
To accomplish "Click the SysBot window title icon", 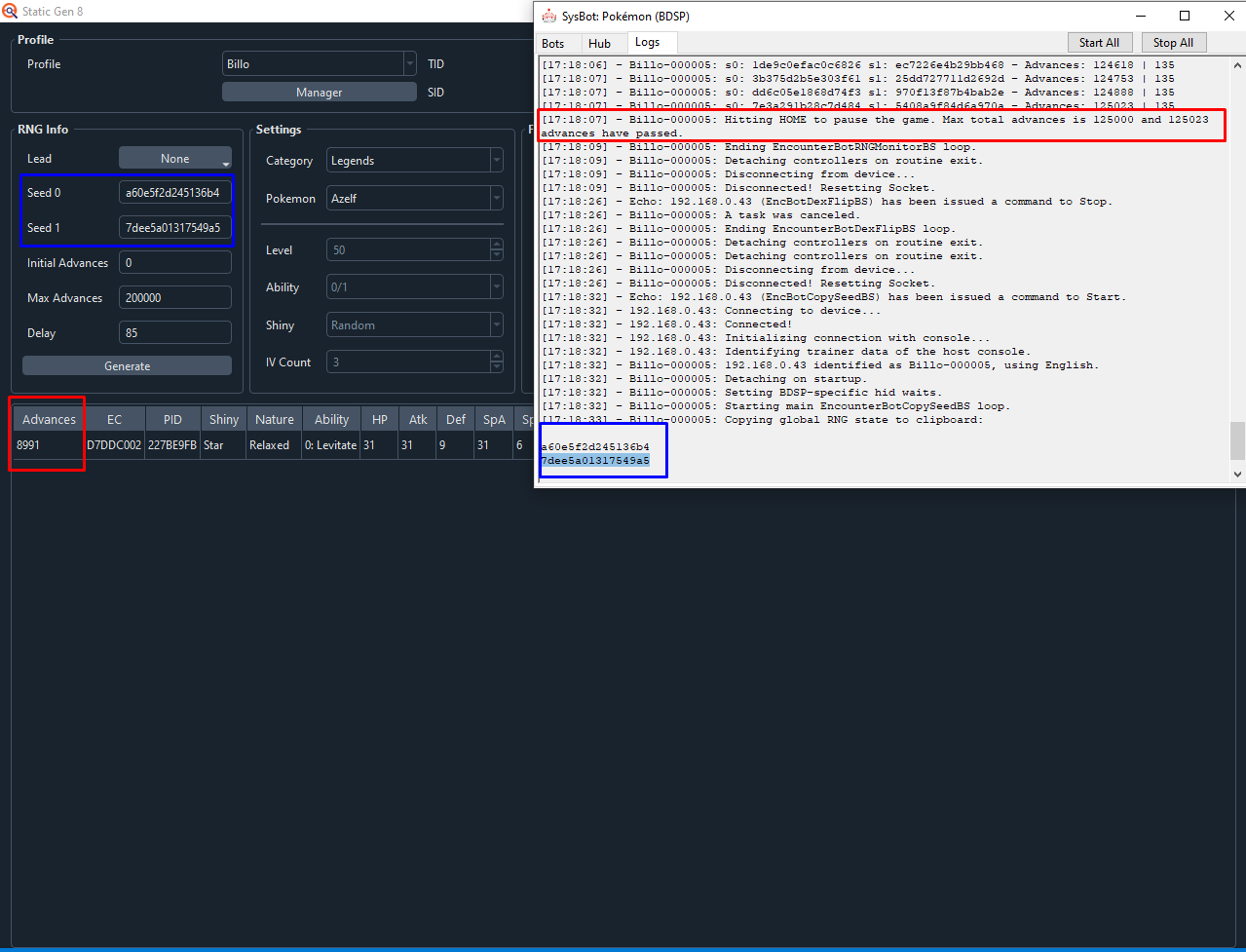I will [x=549, y=16].
